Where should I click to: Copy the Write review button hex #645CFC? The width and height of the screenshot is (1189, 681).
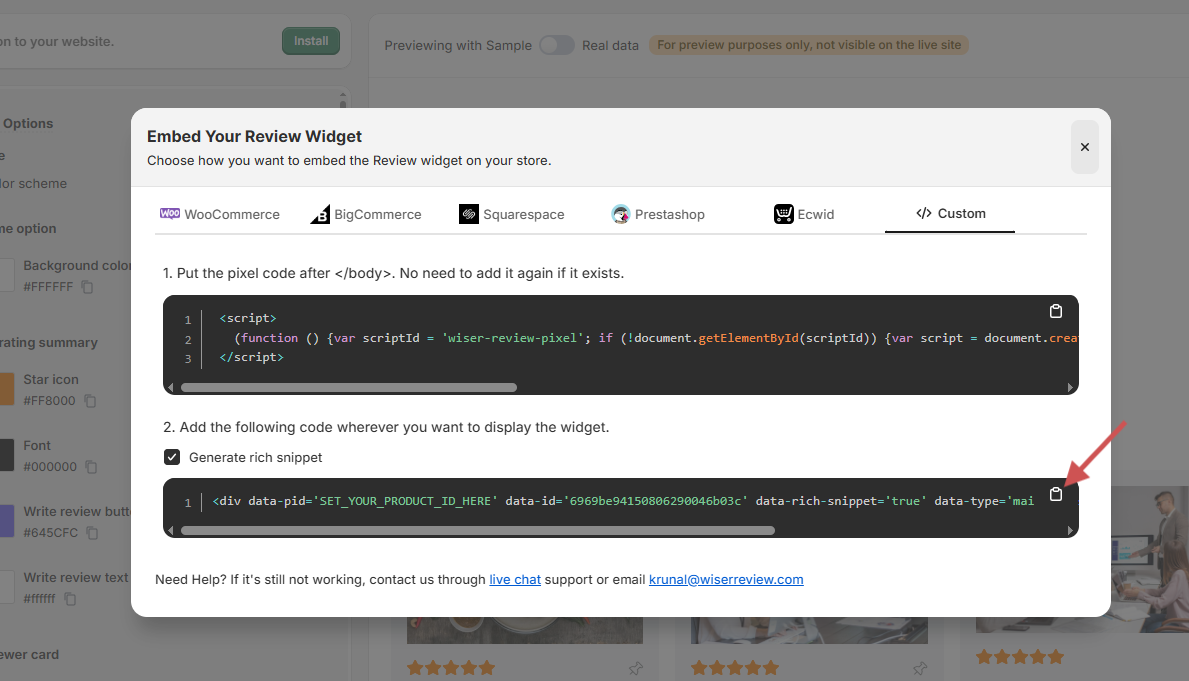click(x=90, y=533)
